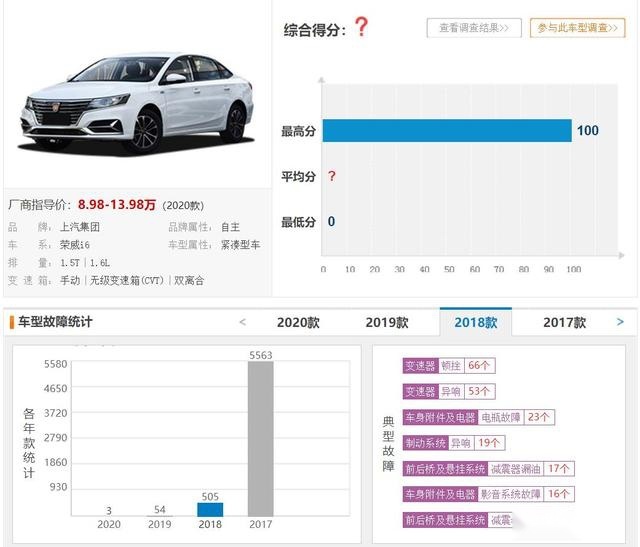Image resolution: width=640 pixels, height=547 pixels.
Task: Click the 2019 label under the chart
Action: click(160, 524)
